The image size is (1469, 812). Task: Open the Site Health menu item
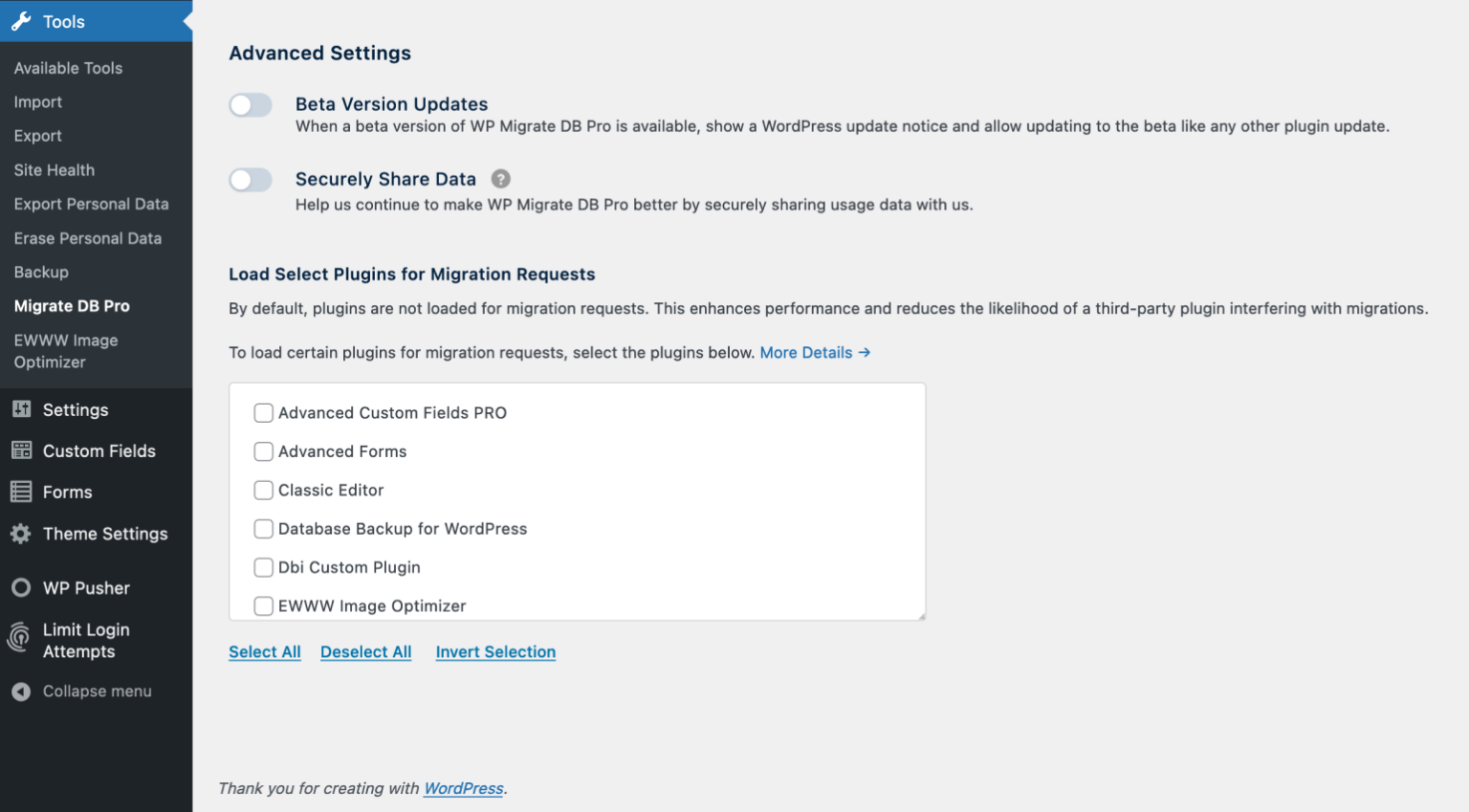tap(54, 170)
